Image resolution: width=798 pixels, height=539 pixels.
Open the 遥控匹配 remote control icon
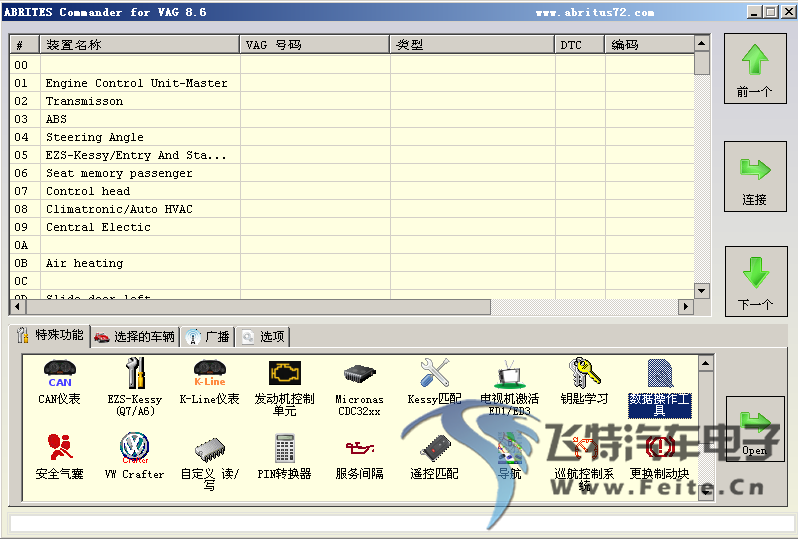click(x=434, y=456)
